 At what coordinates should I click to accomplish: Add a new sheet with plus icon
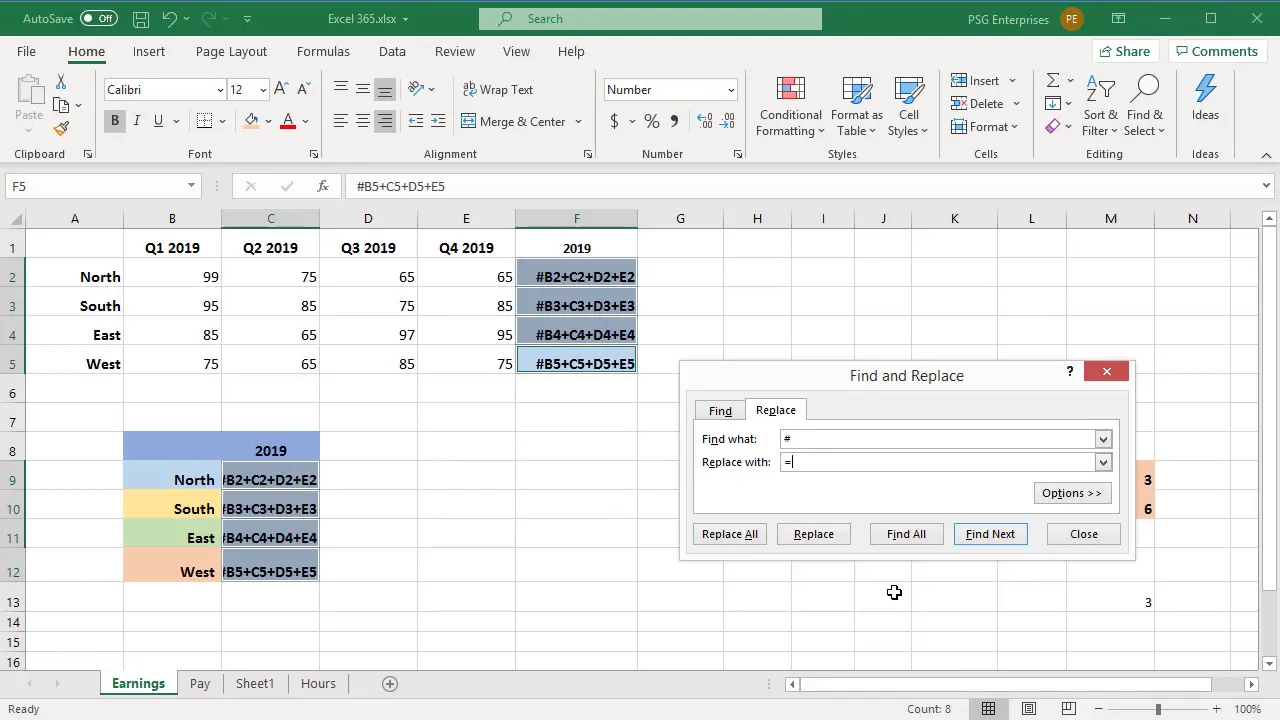pos(390,684)
